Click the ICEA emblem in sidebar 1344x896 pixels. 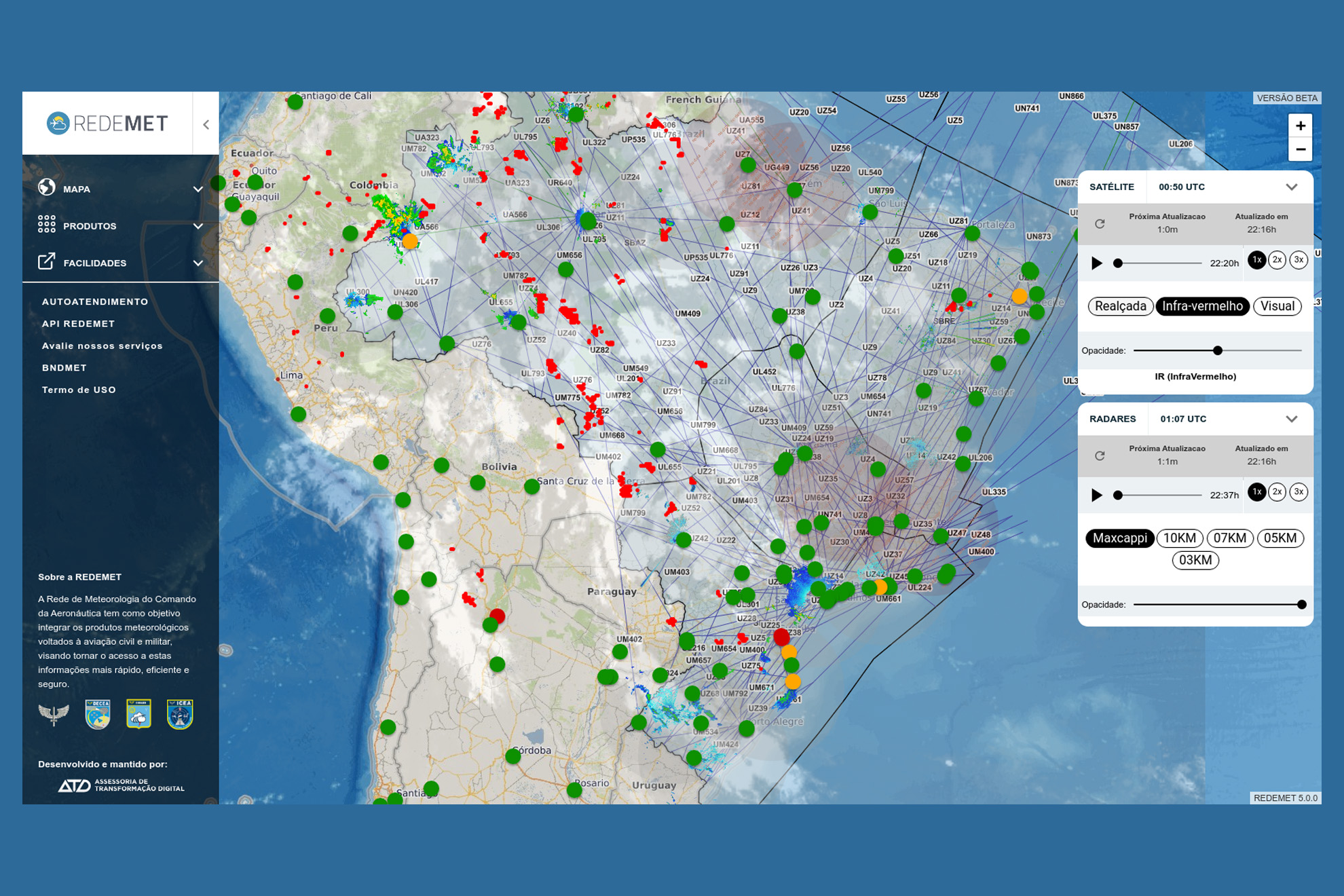(x=180, y=713)
